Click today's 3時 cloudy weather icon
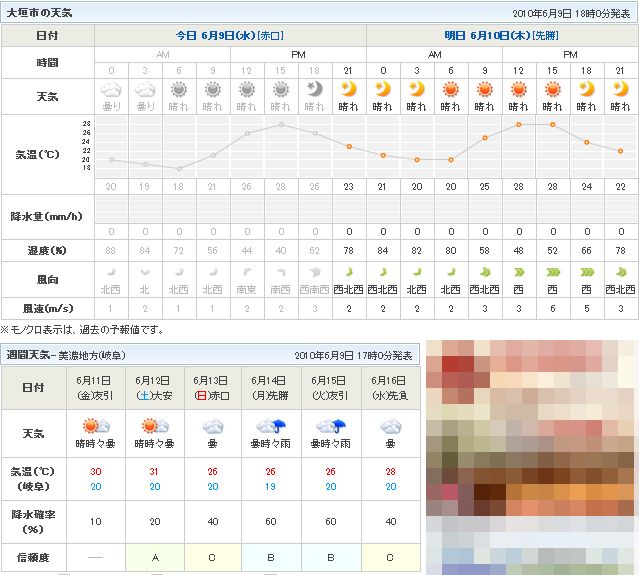This screenshot has height=575, width=639. (x=145, y=89)
